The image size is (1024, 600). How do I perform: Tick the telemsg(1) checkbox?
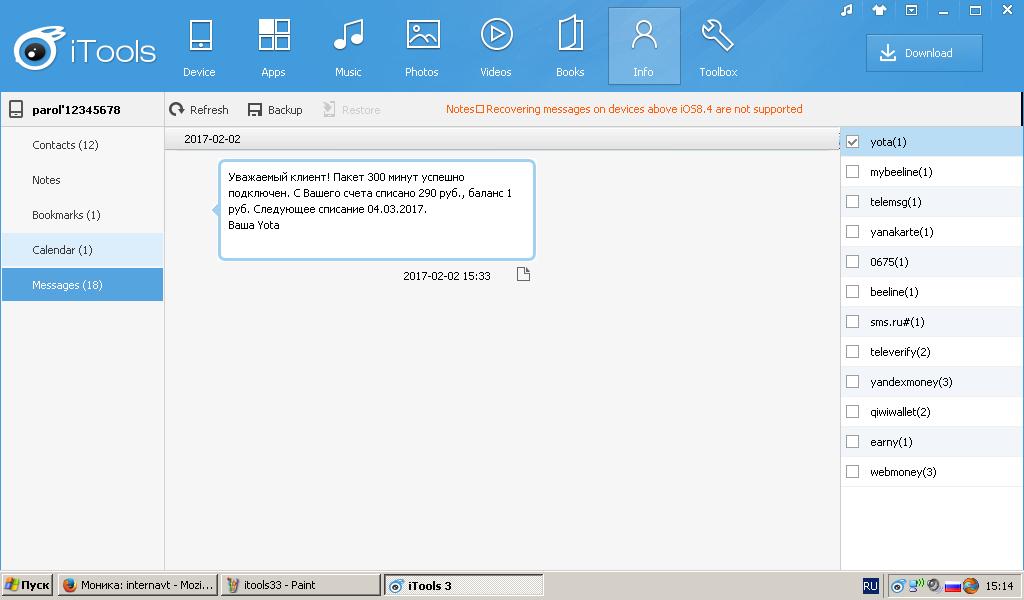(852, 202)
